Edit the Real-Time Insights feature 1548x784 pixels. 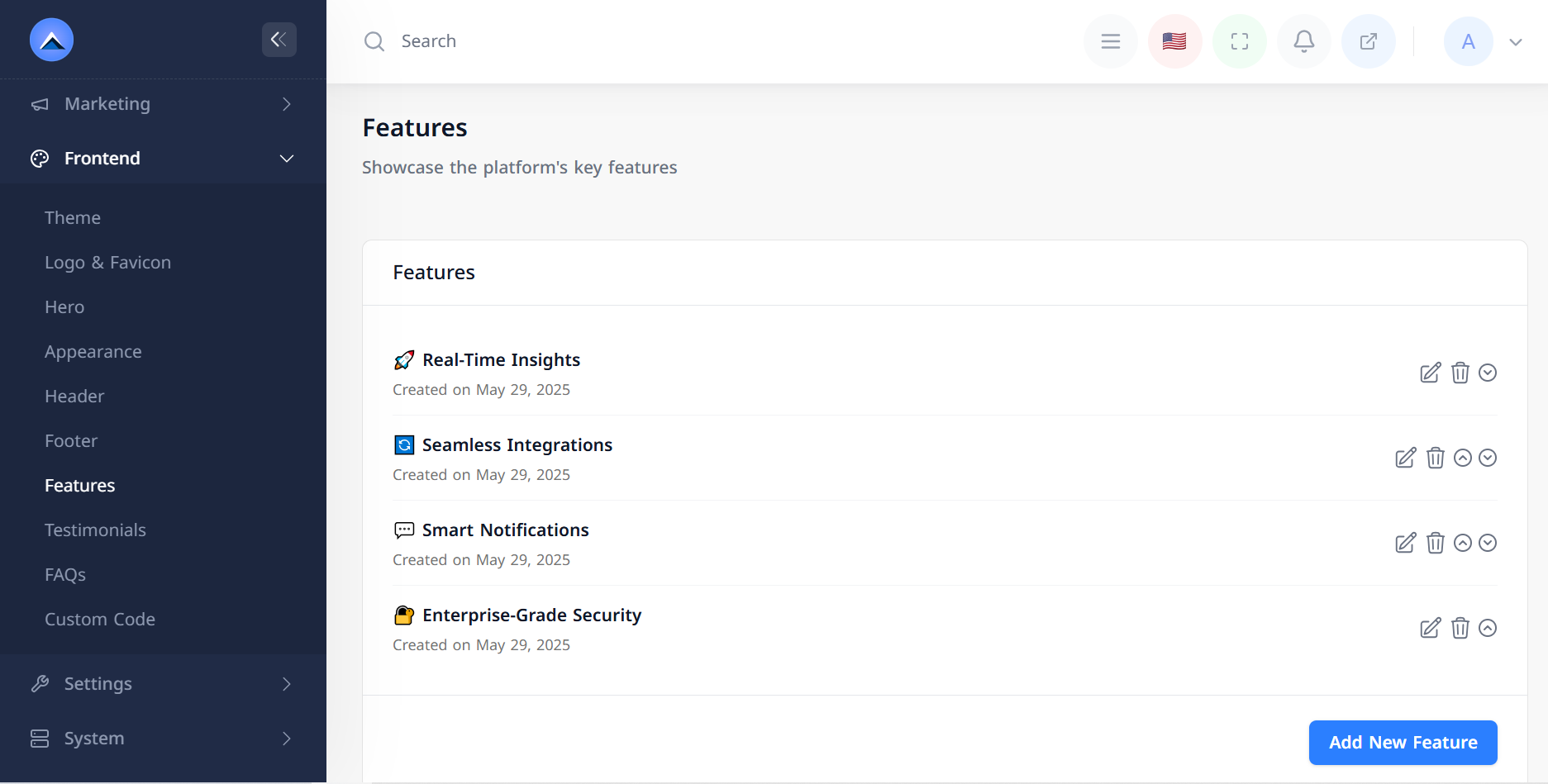coord(1430,373)
